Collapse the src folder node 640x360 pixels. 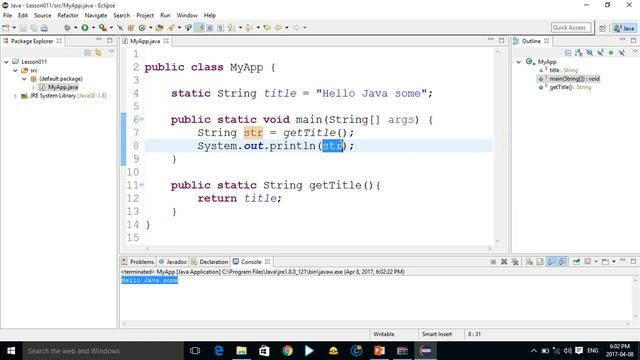point(15,70)
